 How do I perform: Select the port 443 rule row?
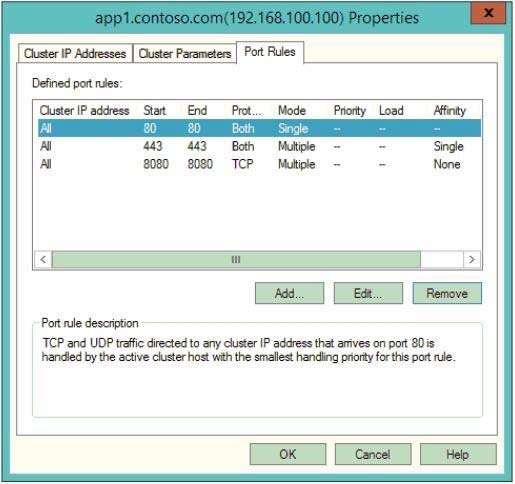click(259, 146)
